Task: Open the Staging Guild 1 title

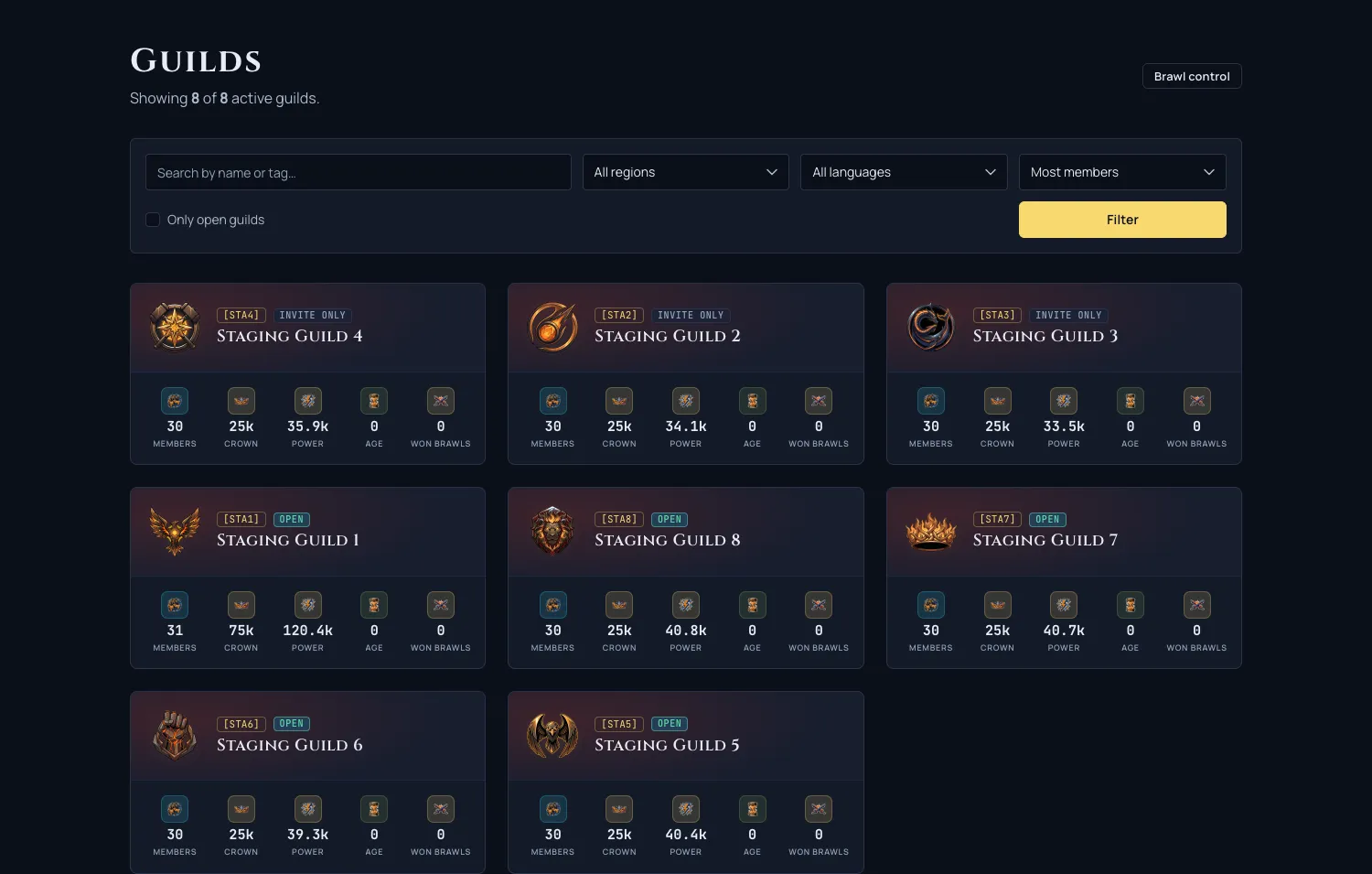Action: (288, 540)
